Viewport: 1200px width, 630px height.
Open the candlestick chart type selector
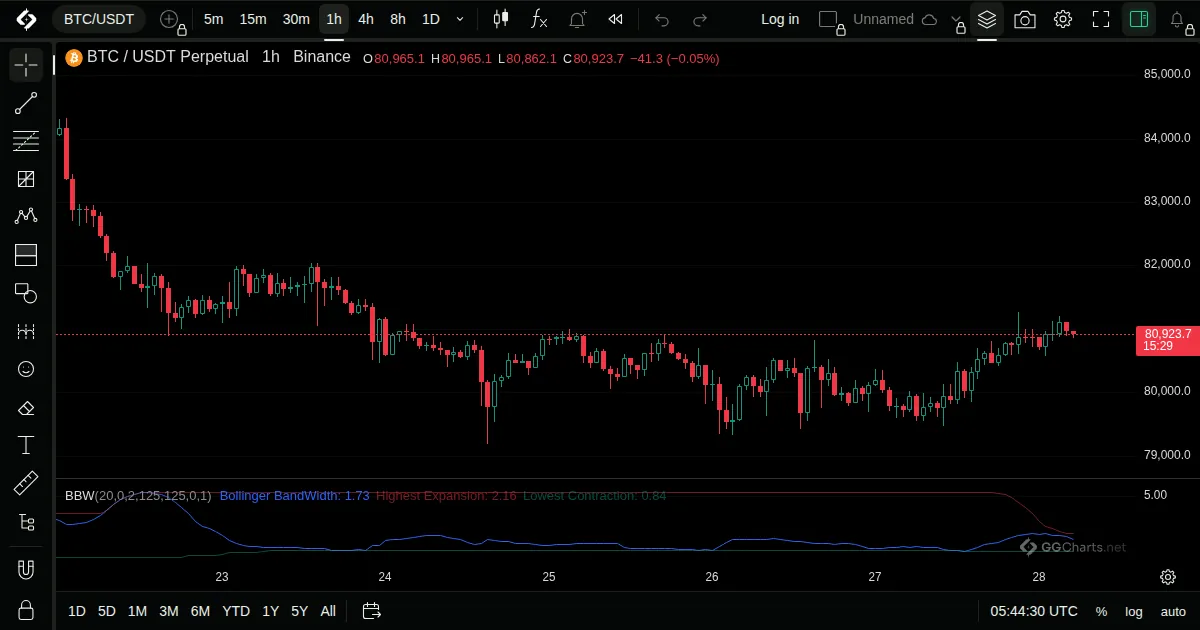pyautogui.click(x=501, y=19)
